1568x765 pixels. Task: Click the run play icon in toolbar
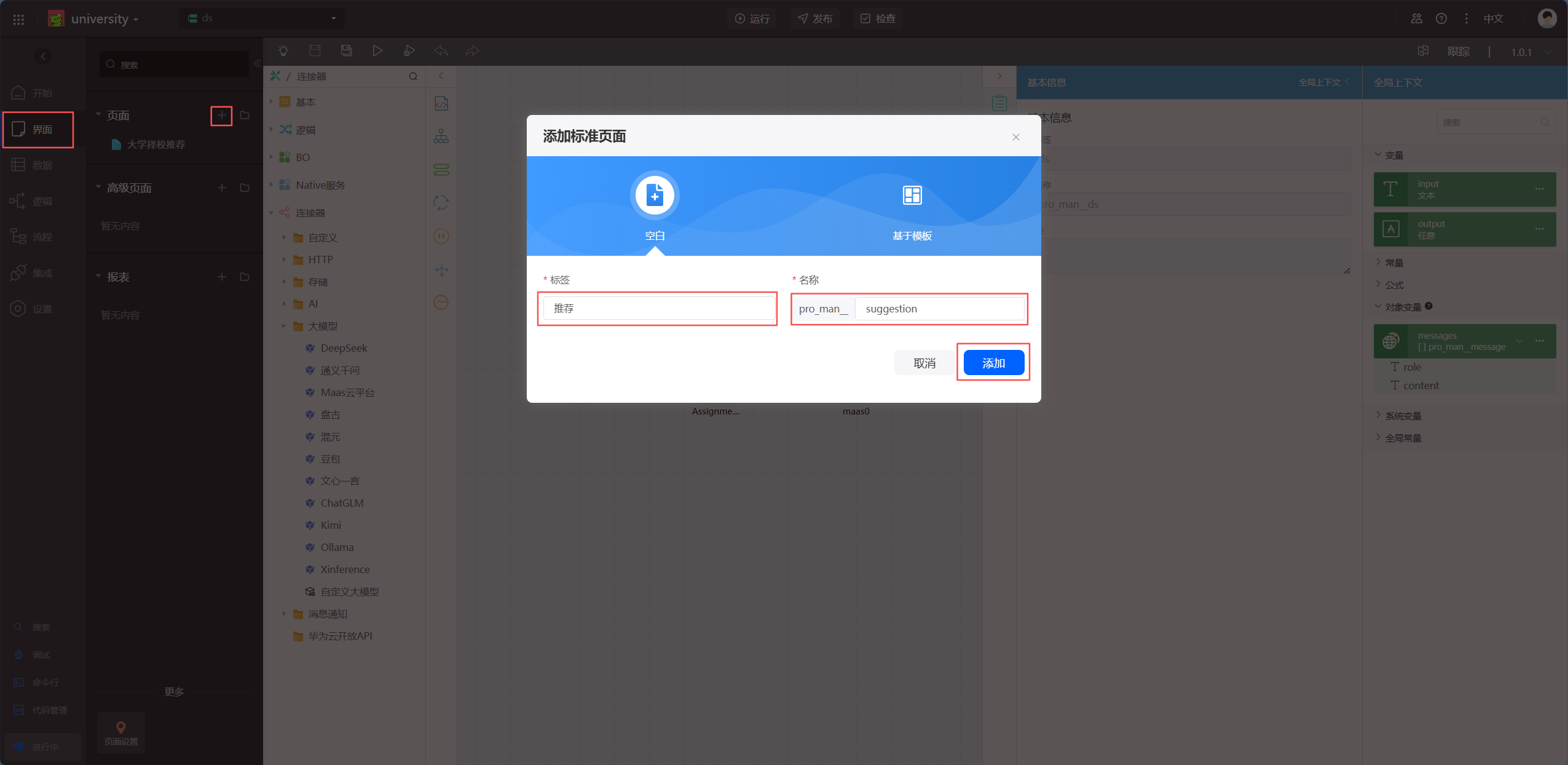[377, 51]
